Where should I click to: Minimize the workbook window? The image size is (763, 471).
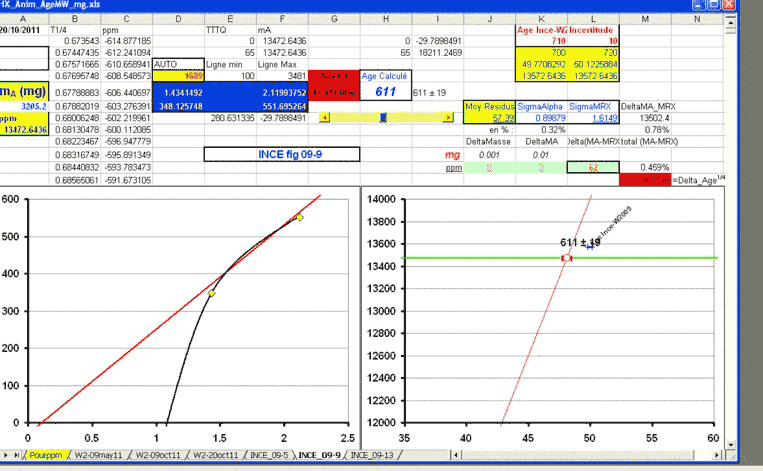click(698, 5)
